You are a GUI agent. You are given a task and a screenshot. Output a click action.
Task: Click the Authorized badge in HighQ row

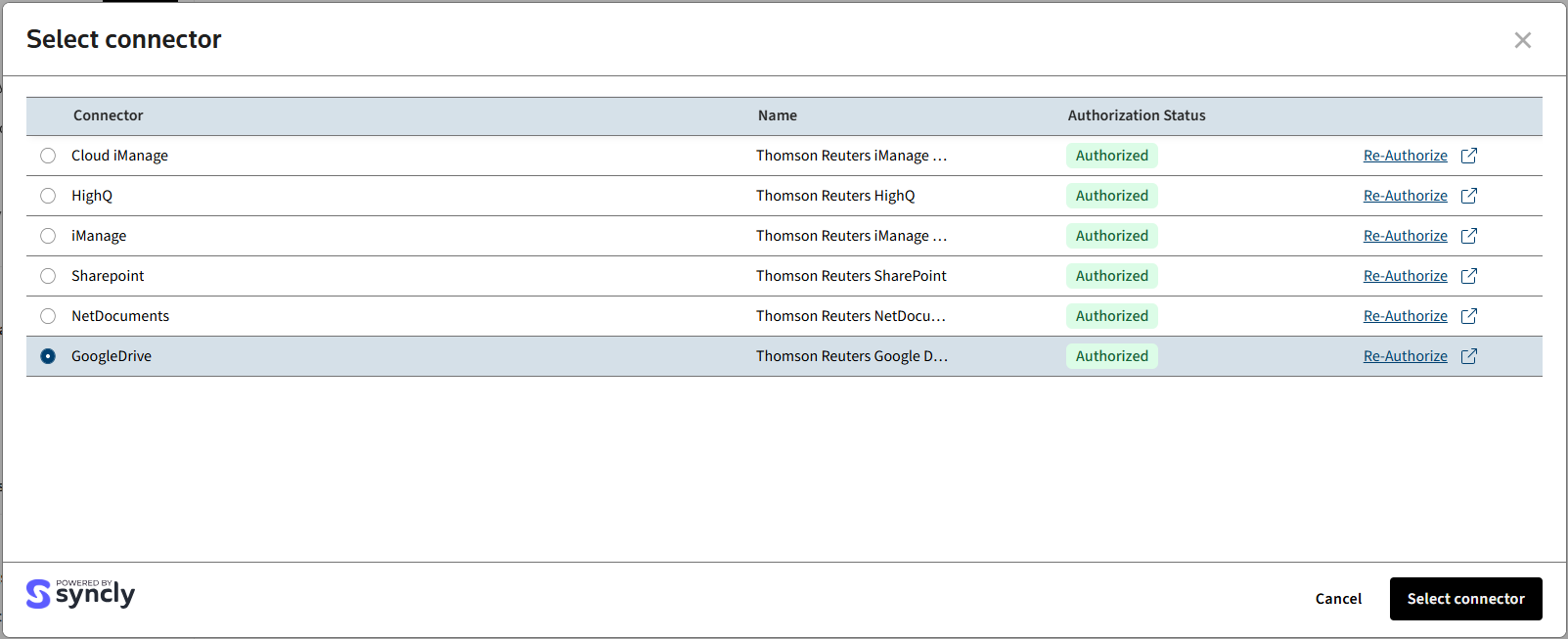click(1111, 196)
